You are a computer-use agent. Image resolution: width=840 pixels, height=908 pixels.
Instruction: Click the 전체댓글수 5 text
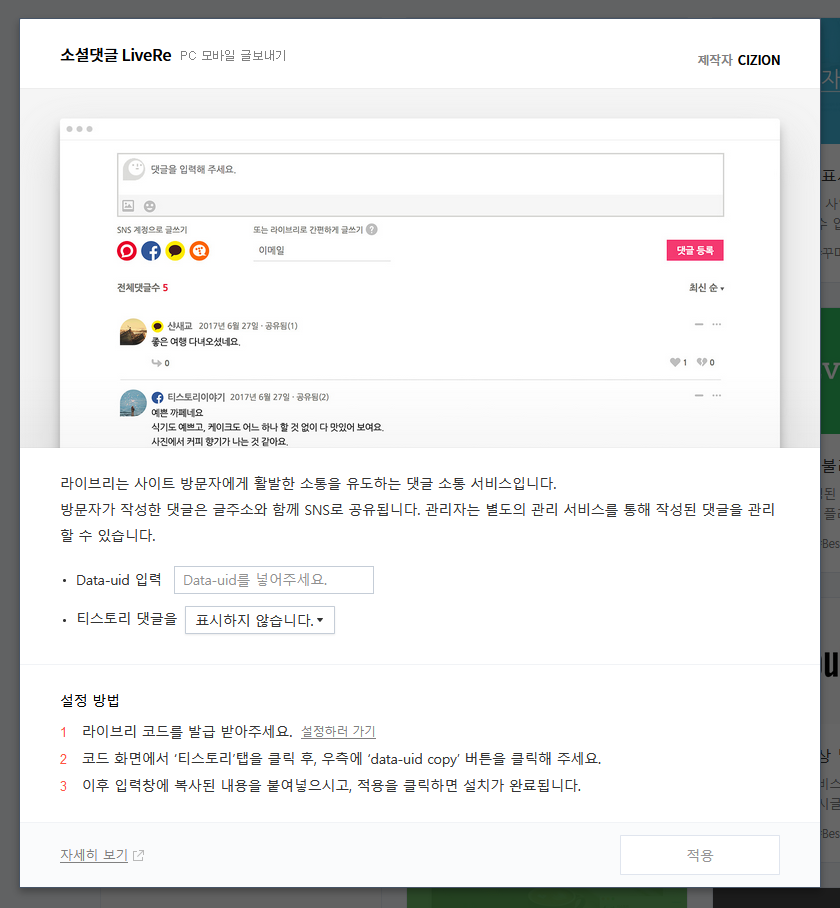click(x=142, y=288)
